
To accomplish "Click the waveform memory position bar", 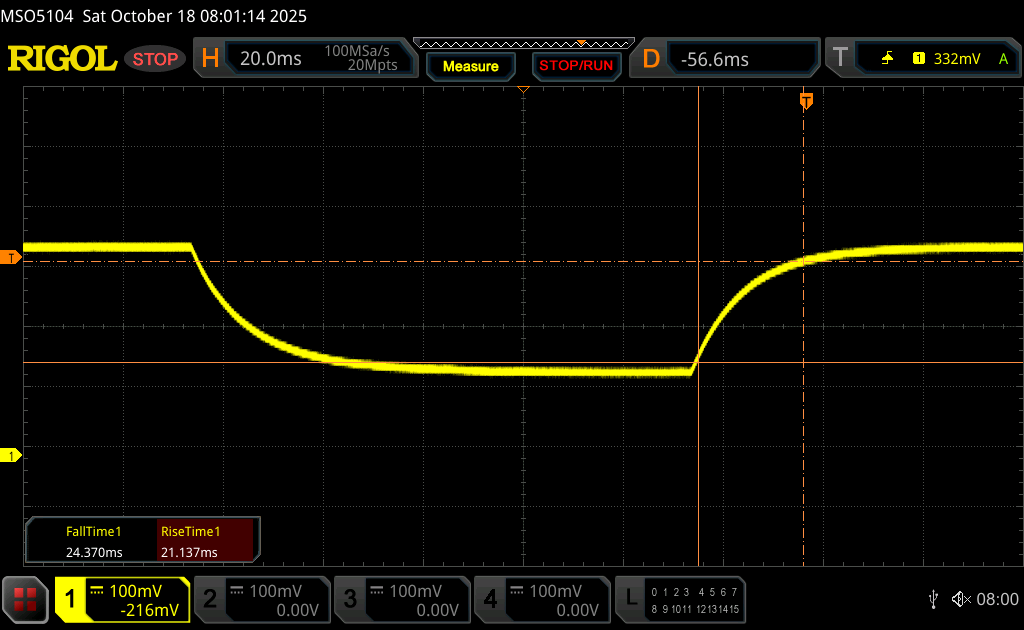I will [x=523, y=43].
